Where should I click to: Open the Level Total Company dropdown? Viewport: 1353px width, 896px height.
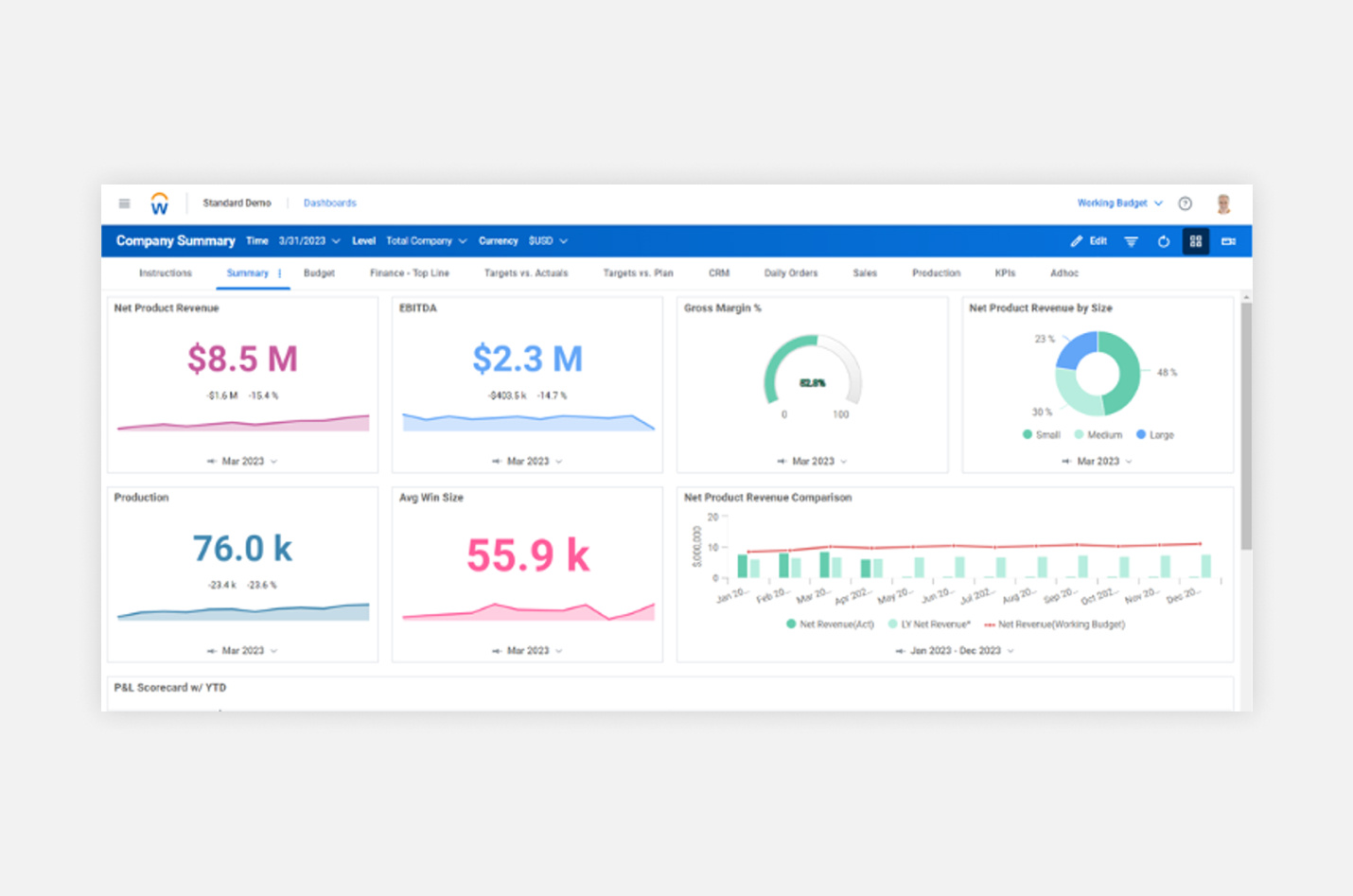(426, 241)
